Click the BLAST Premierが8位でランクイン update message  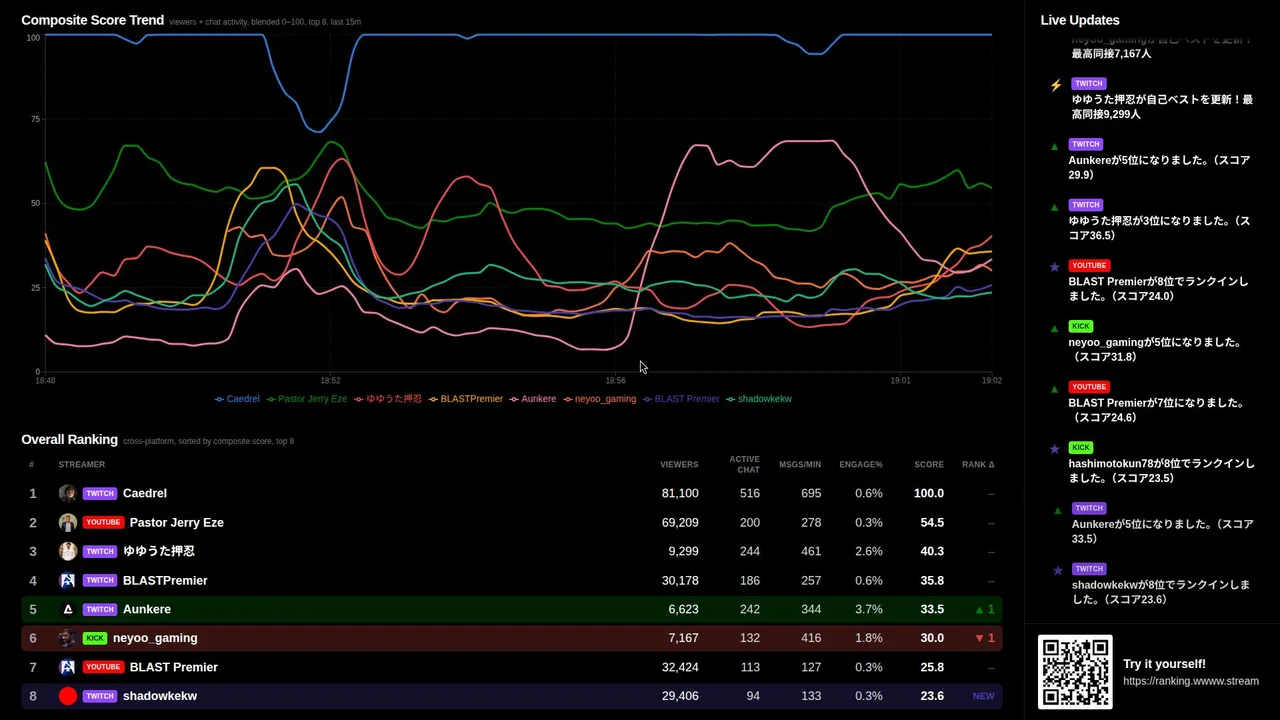[1159, 289]
